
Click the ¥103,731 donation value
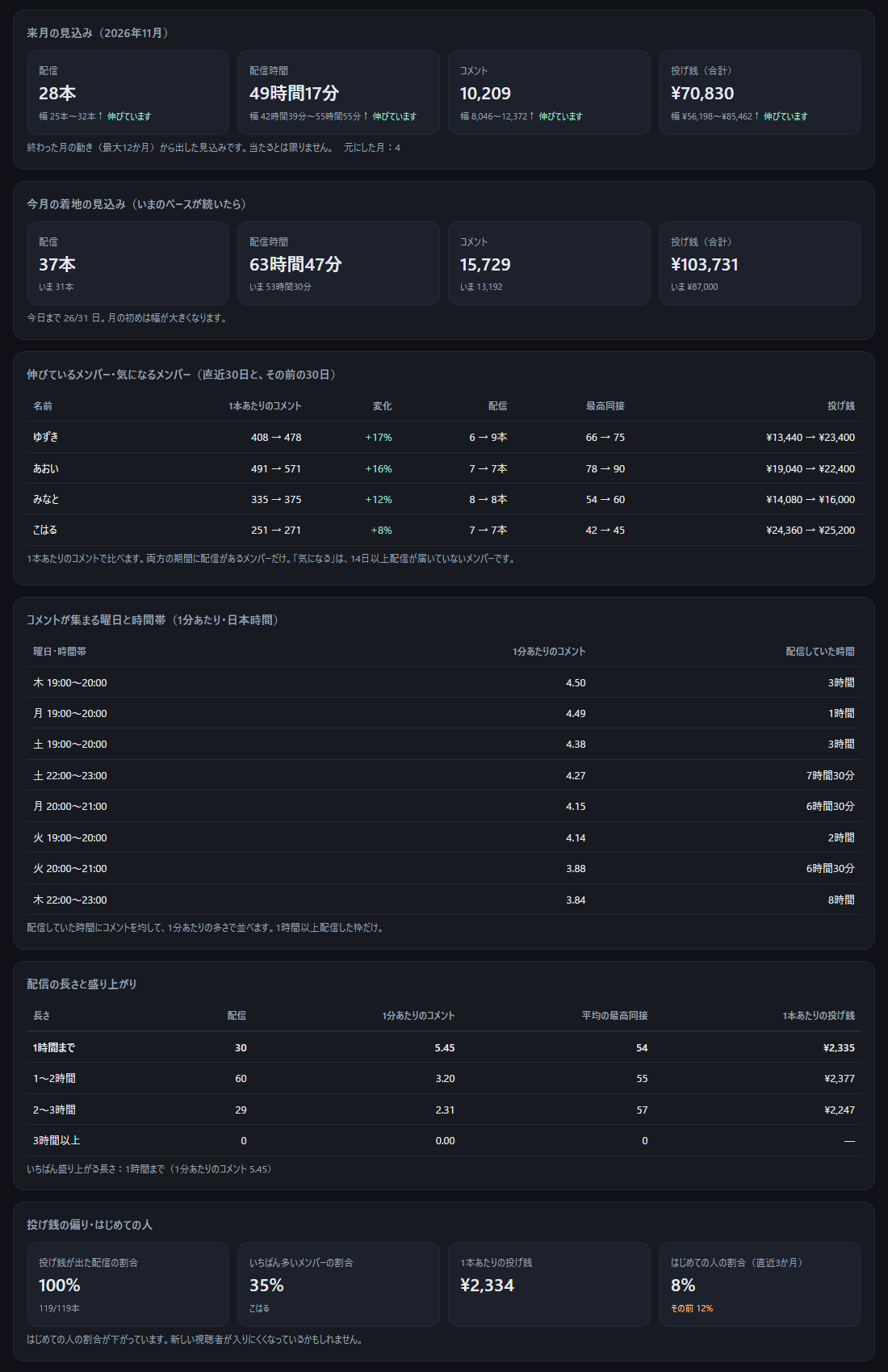coord(705,265)
